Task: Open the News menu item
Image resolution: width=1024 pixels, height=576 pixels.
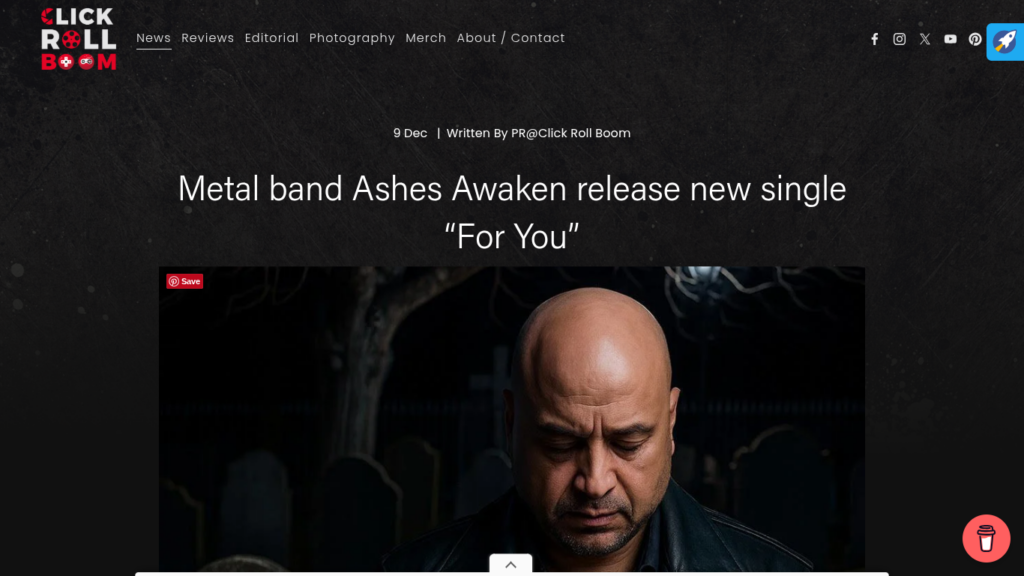Action: 153,38
